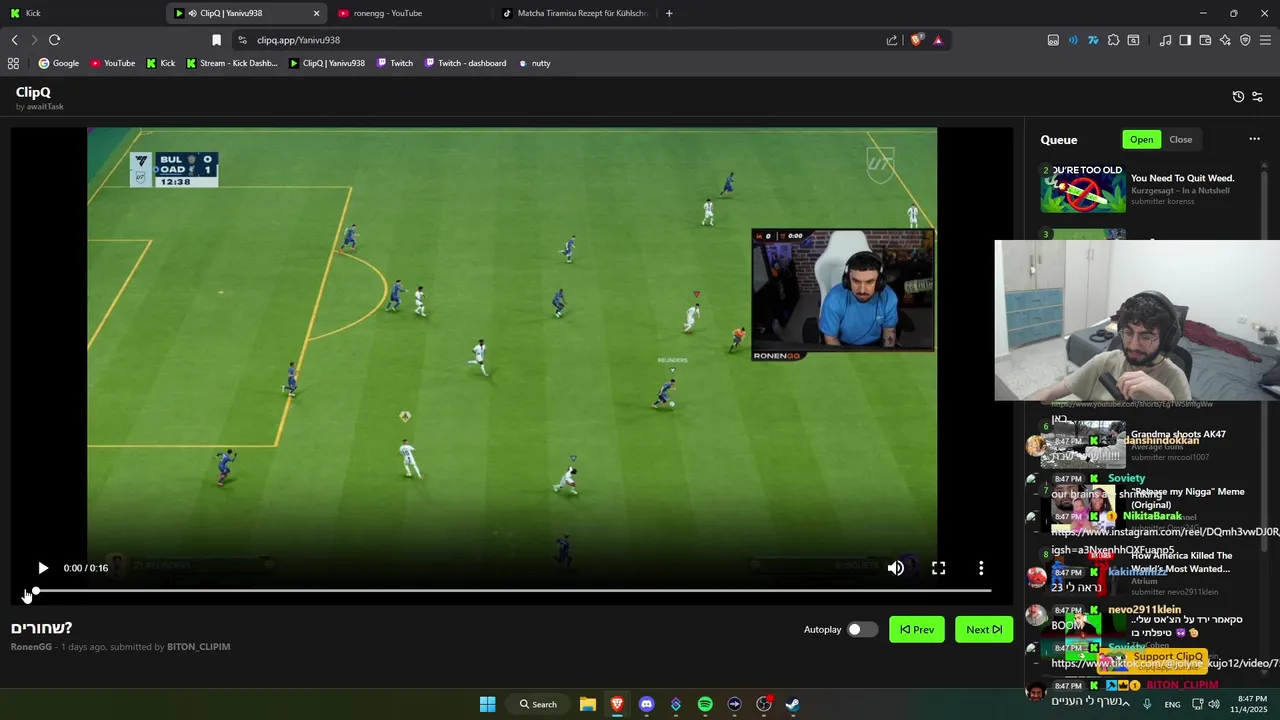This screenshot has height=720, width=1280.
Task: Mute the ClipQ tab via audio icon
Action: [x=192, y=13]
